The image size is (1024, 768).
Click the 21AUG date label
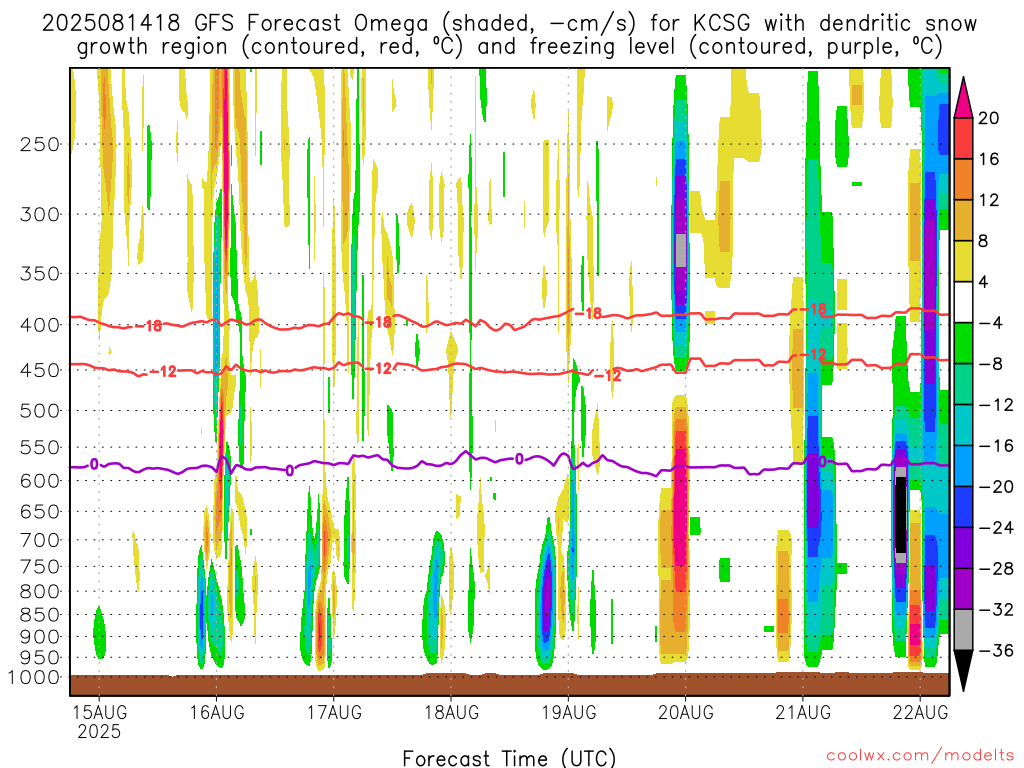point(803,712)
